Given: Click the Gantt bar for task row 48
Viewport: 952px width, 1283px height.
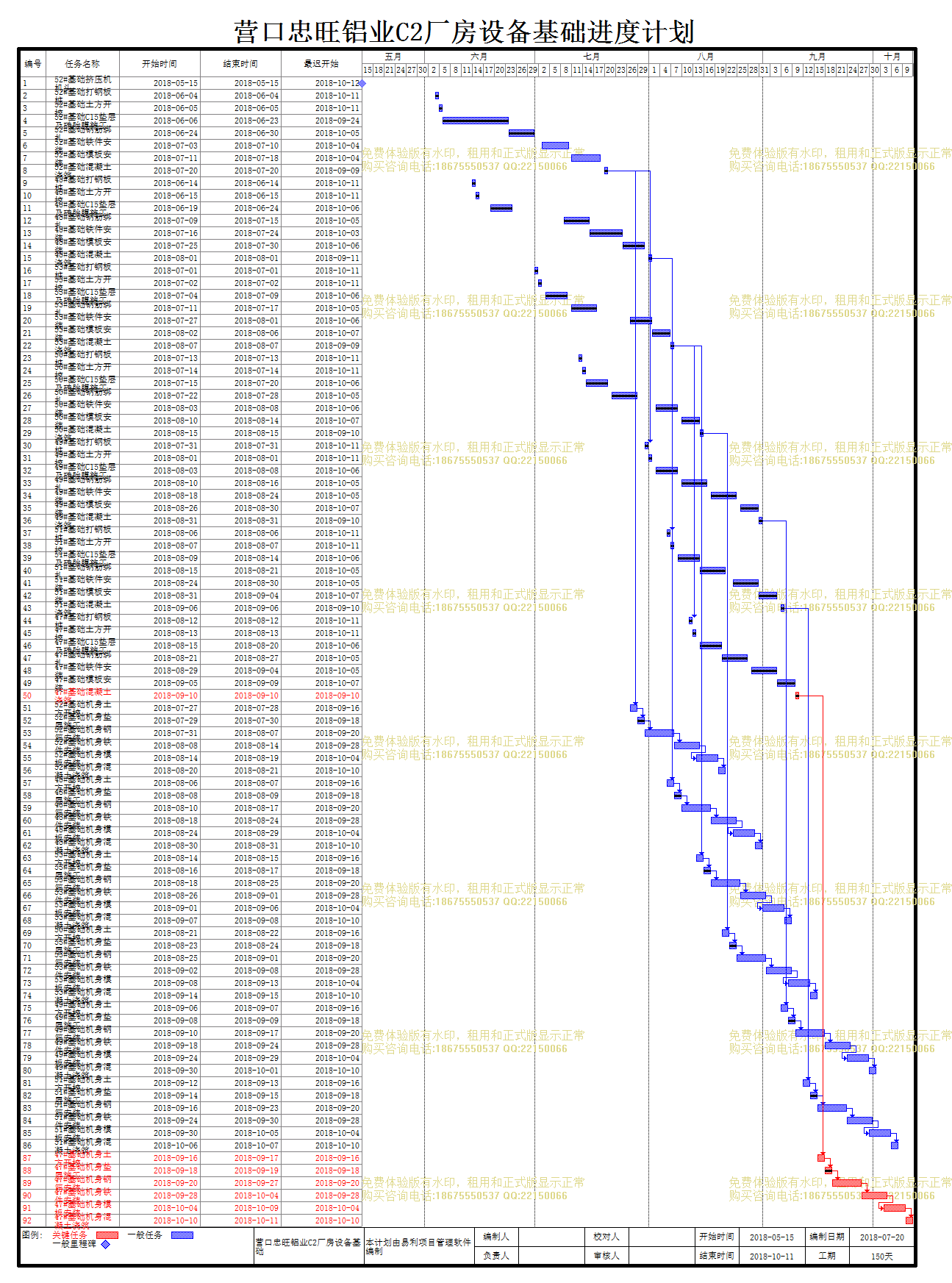Looking at the screenshot, I should tap(764, 671).
